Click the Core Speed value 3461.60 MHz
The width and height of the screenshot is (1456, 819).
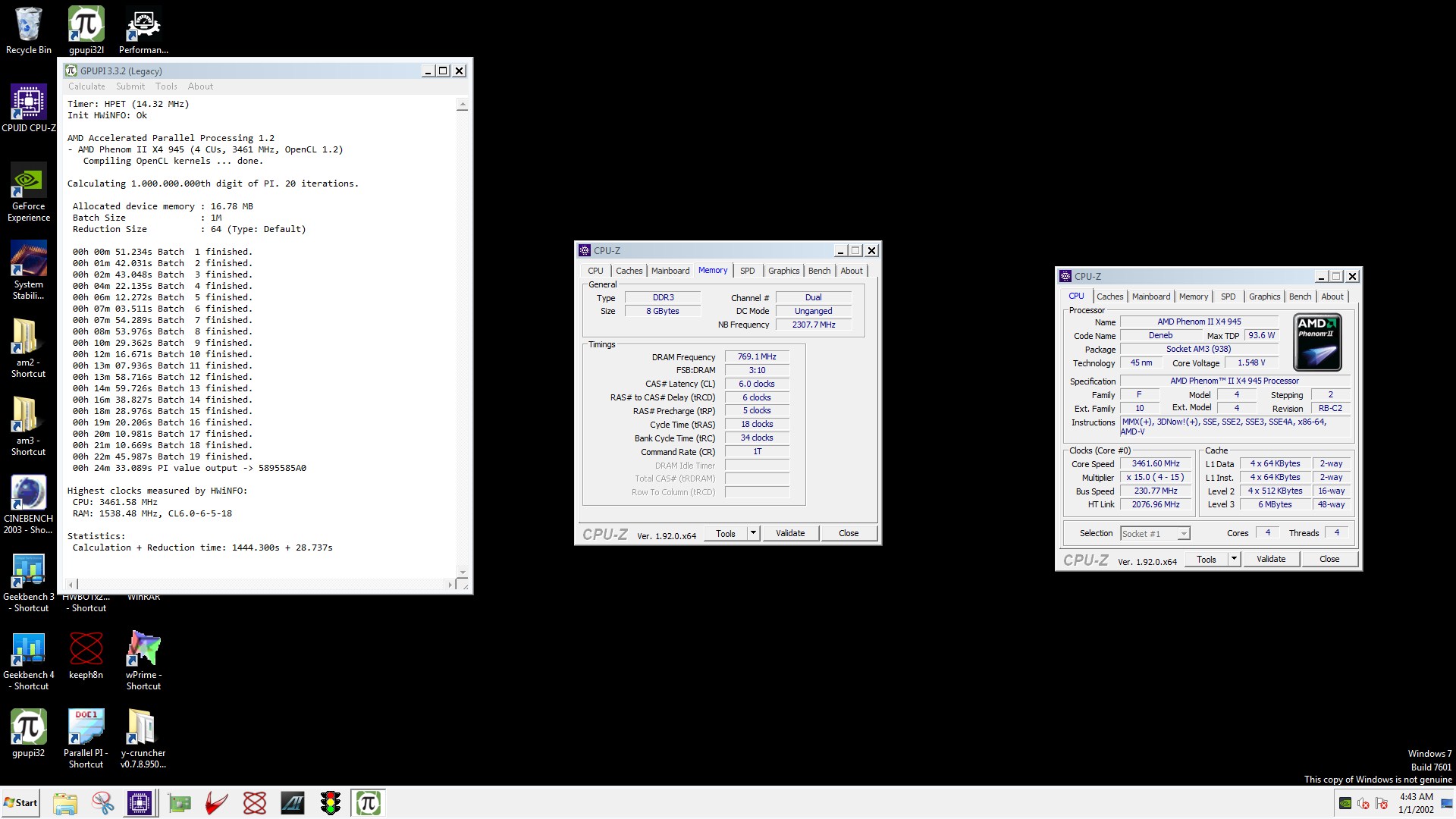click(1156, 464)
